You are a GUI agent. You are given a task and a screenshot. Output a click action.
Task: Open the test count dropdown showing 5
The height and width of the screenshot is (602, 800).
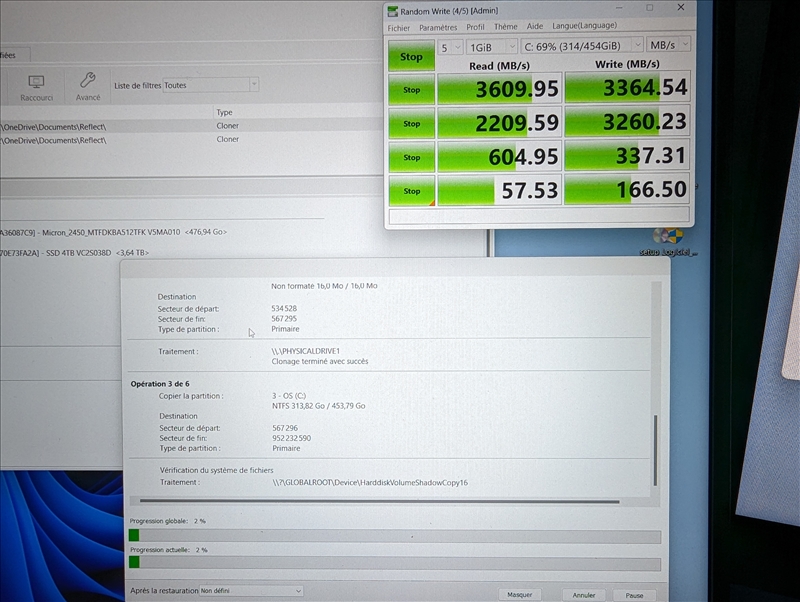pyautogui.click(x=450, y=47)
